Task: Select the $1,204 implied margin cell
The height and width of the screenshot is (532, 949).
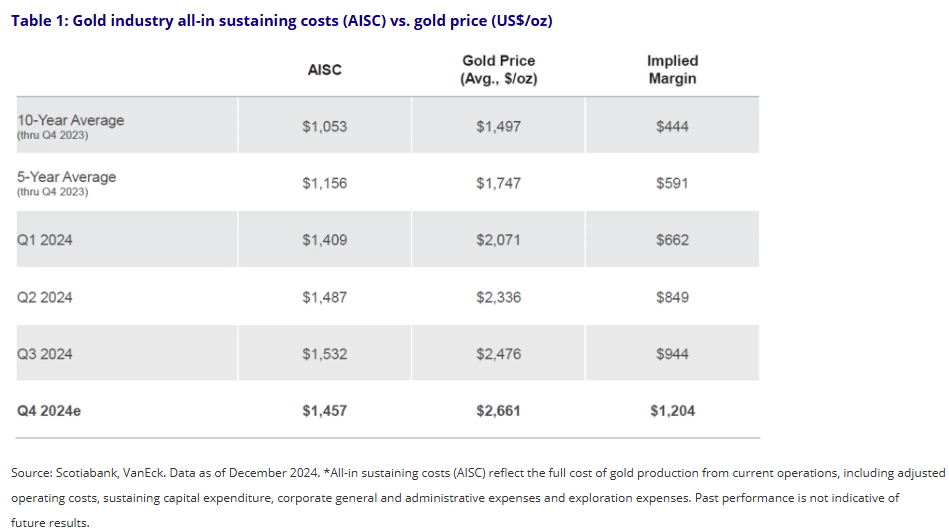Action: [x=672, y=411]
